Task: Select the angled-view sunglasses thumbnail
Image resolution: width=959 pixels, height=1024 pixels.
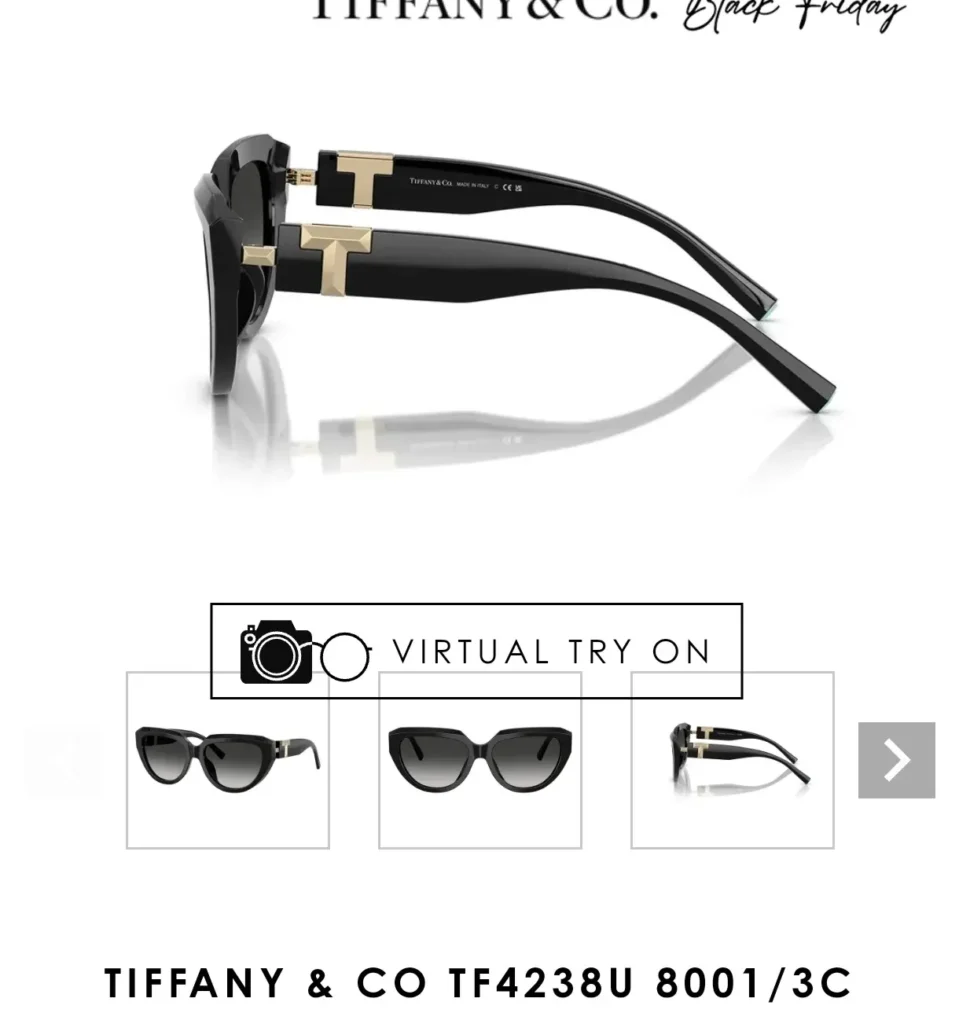Action: click(x=228, y=760)
